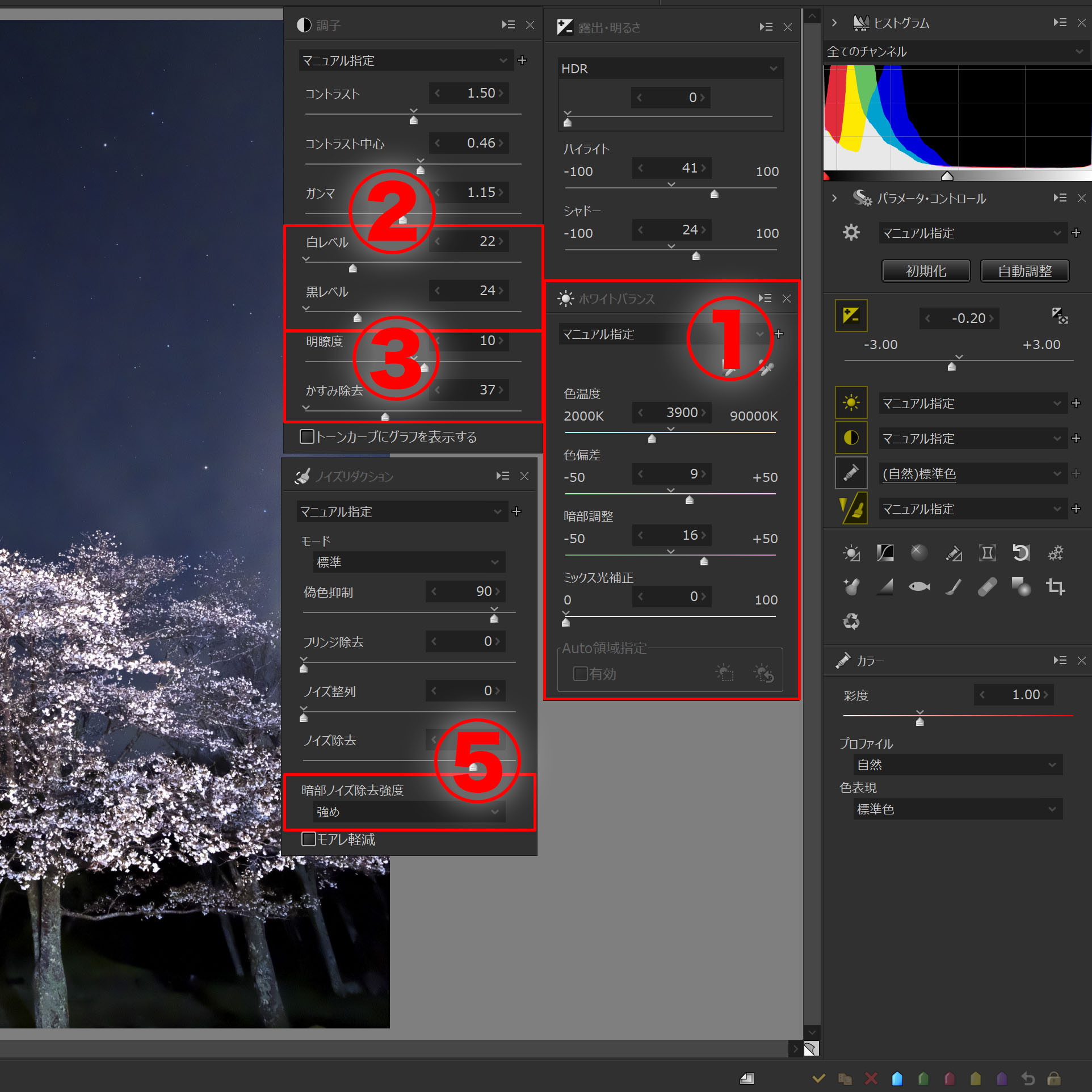Click the 色温度 slider handle
The height and width of the screenshot is (1092, 1092).
[x=652, y=439]
